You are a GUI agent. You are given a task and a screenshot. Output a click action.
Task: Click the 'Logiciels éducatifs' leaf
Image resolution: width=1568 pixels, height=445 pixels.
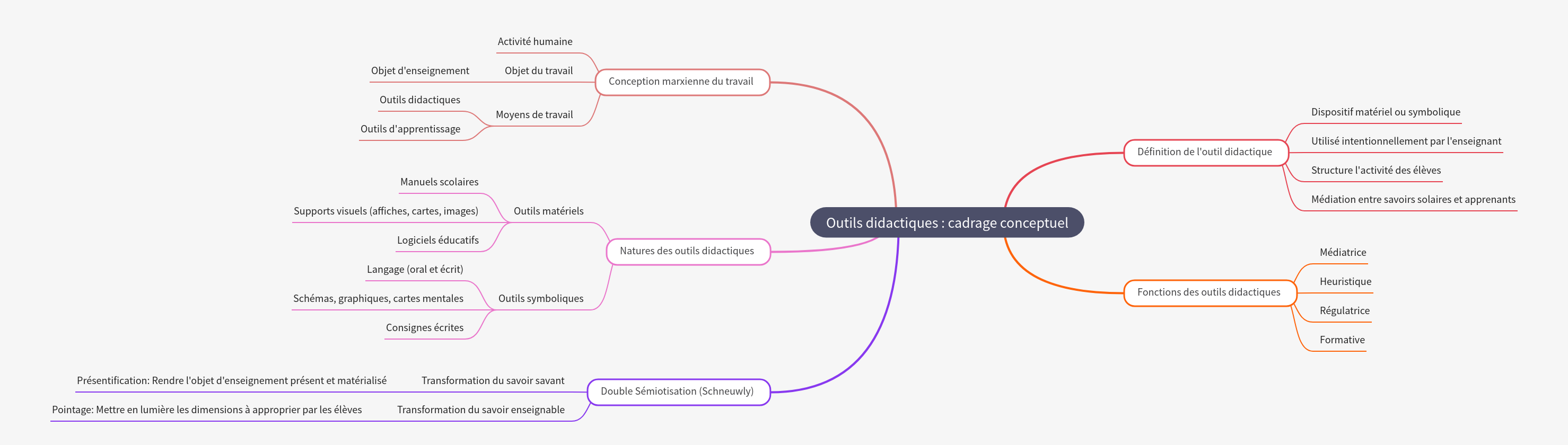pos(437,240)
